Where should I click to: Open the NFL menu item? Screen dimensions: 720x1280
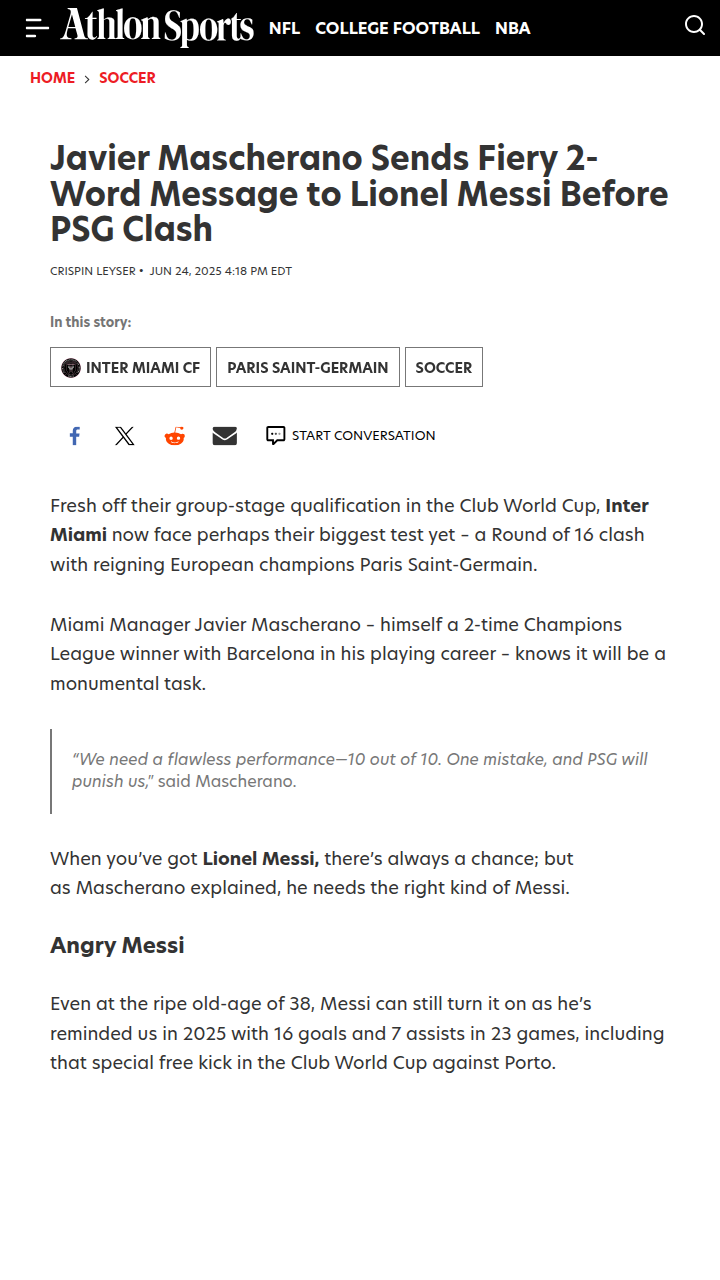284,28
